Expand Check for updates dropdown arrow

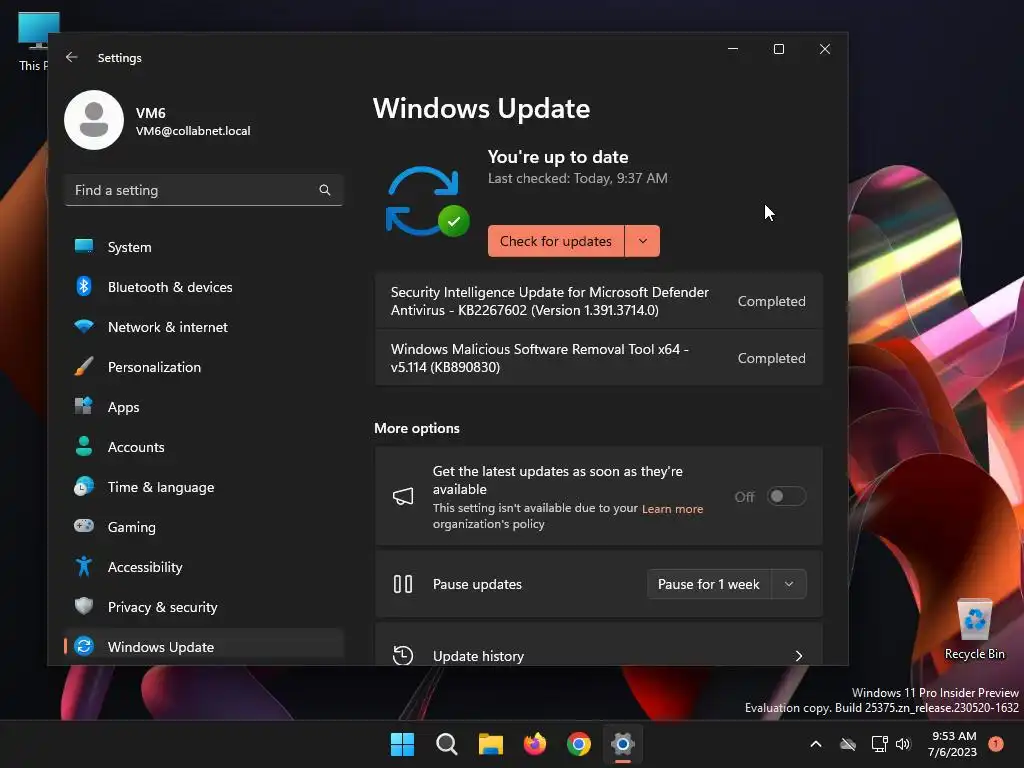(x=643, y=241)
